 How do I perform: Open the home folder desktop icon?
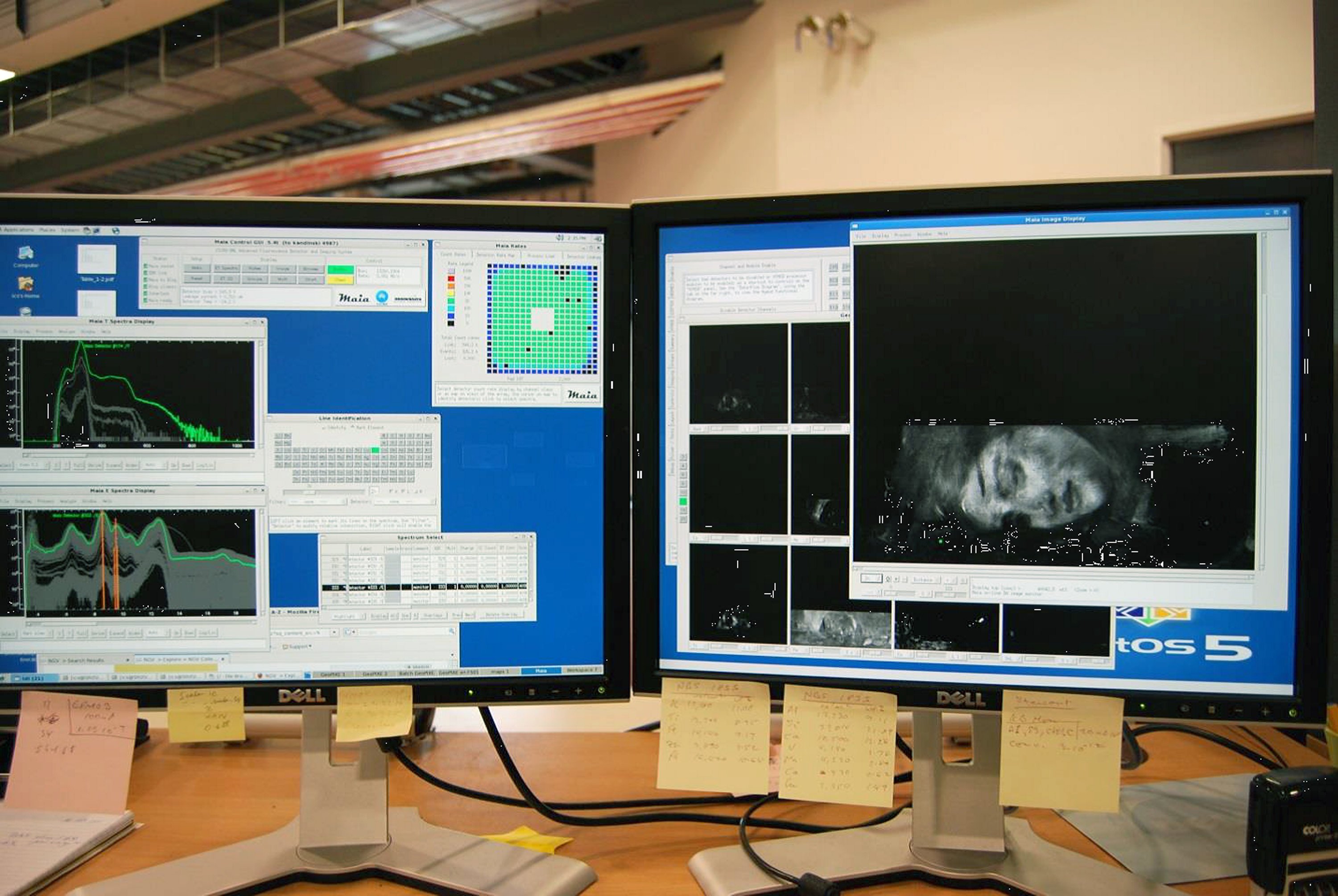[x=25, y=284]
